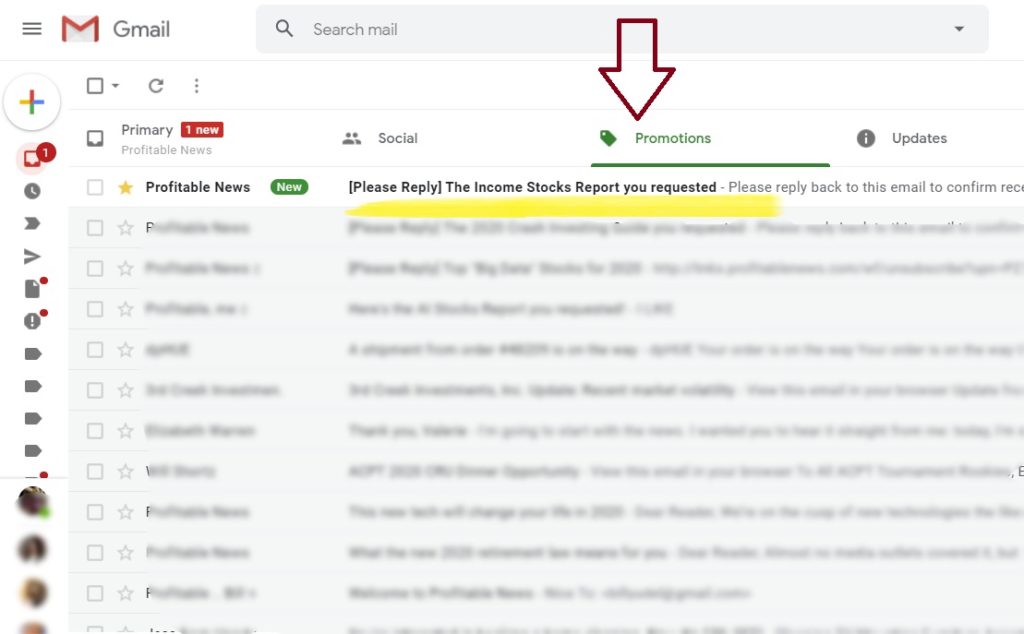Open Drafts document icon in sidebar

tap(32, 289)
